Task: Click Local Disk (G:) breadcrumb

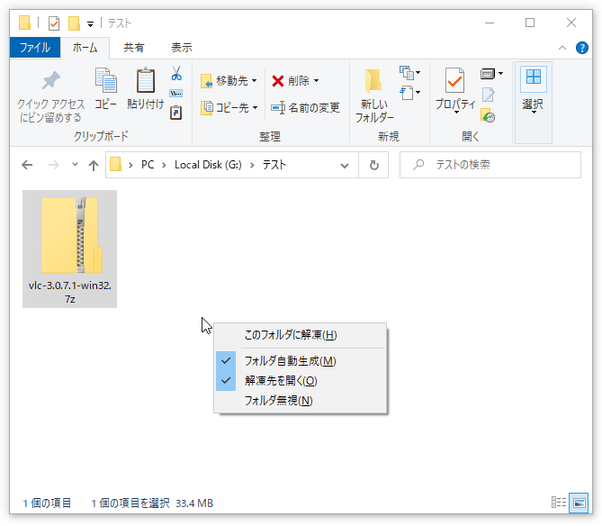Action: 208,165
